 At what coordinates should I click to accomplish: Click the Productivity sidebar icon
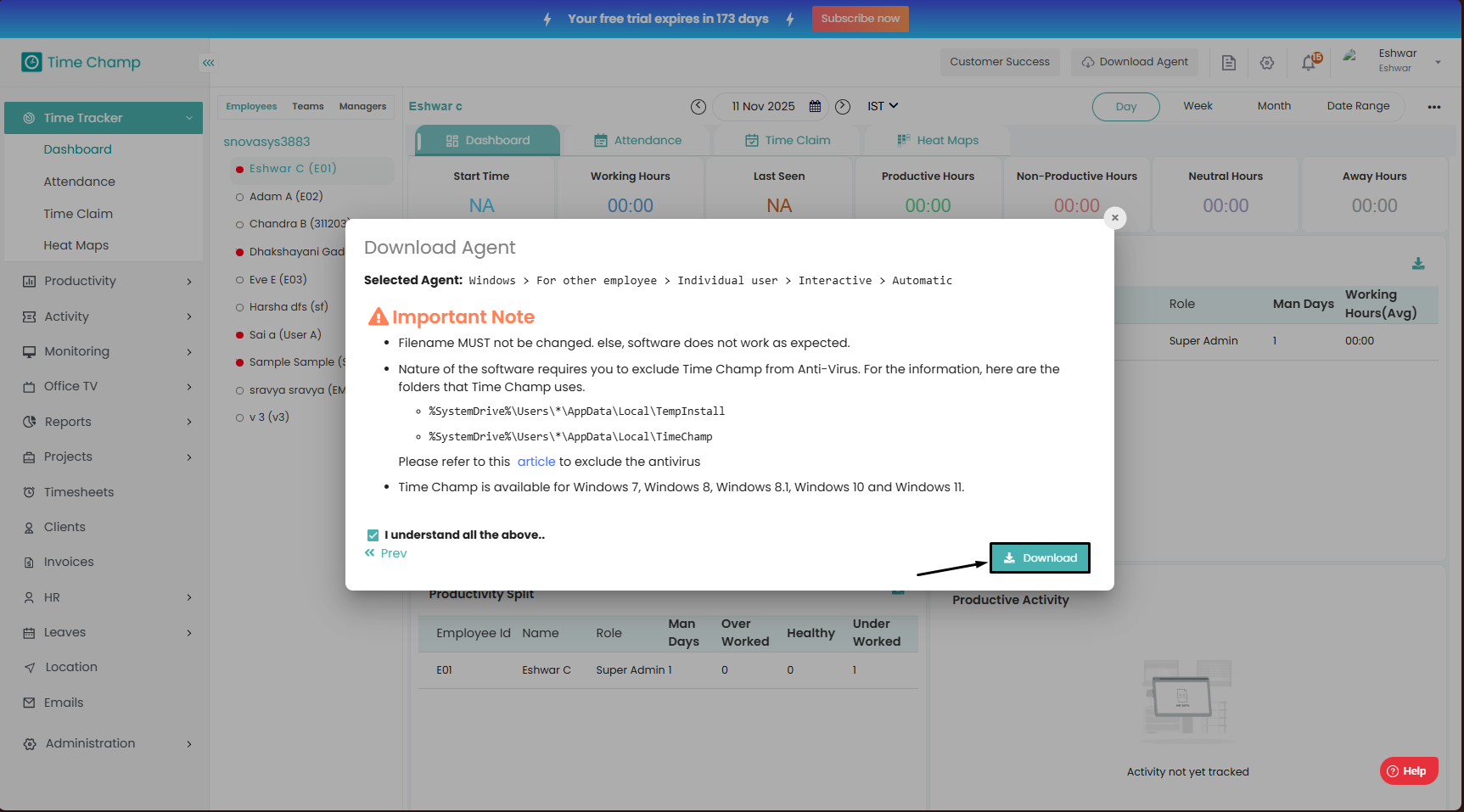click(x=30, y=282)
